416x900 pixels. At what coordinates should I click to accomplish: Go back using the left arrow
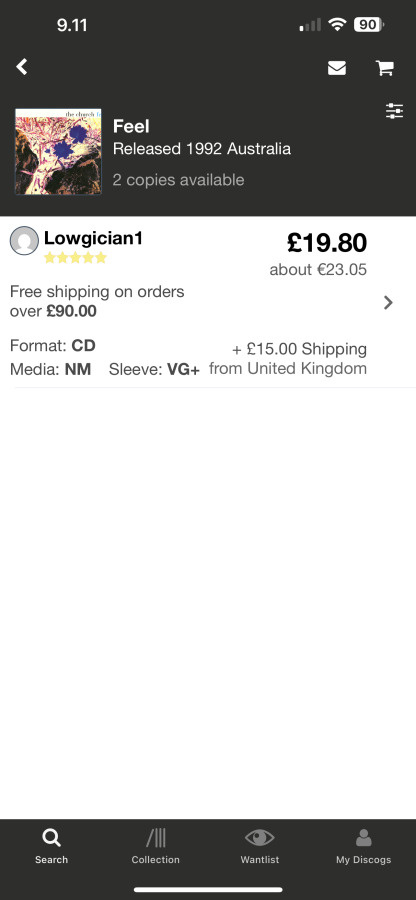coord(22,67)
